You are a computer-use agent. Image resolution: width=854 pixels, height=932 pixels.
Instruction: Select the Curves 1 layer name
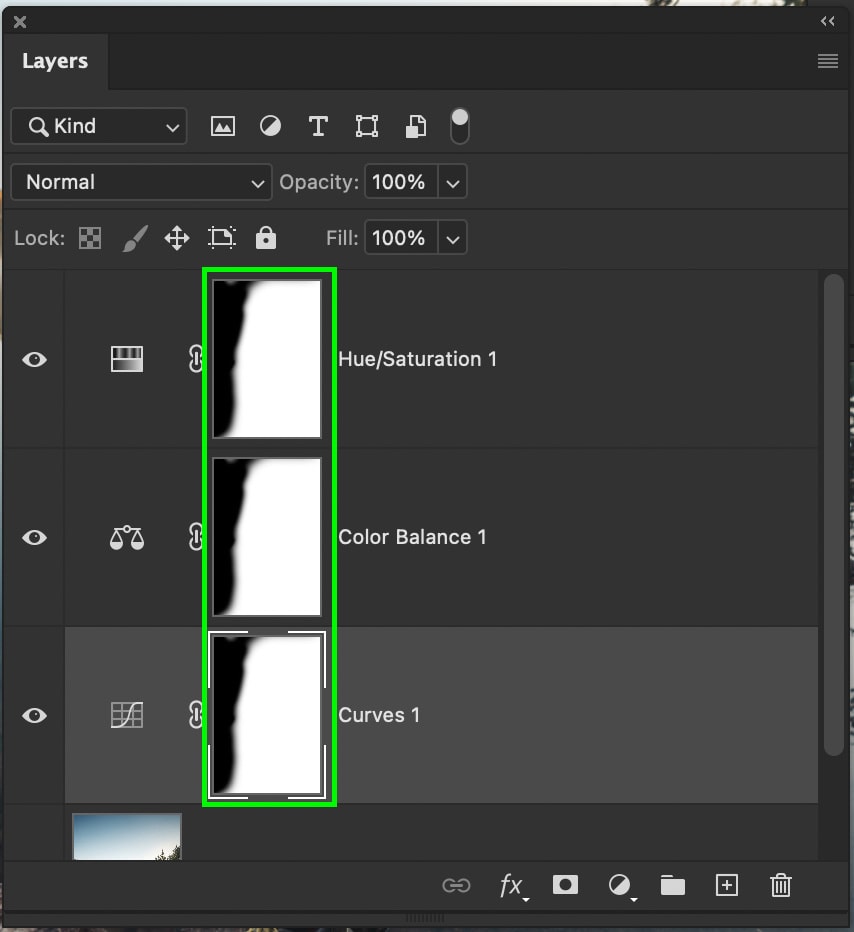coord(379,715)
